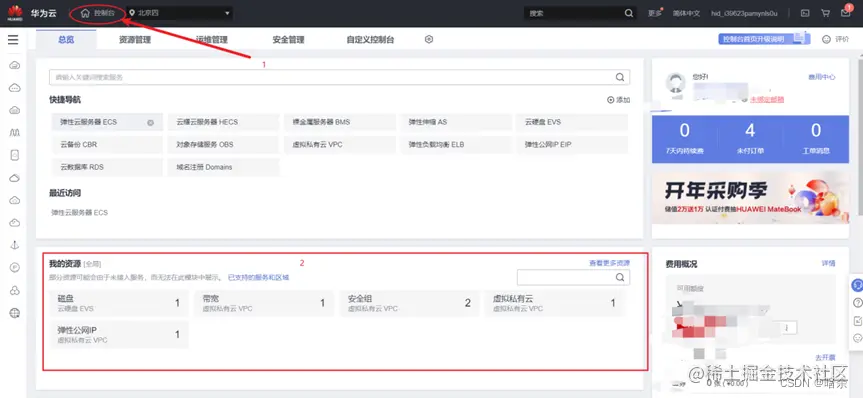
Task: Open 弹性负载均衡 ELB quick link
Action: coord(456,145)
